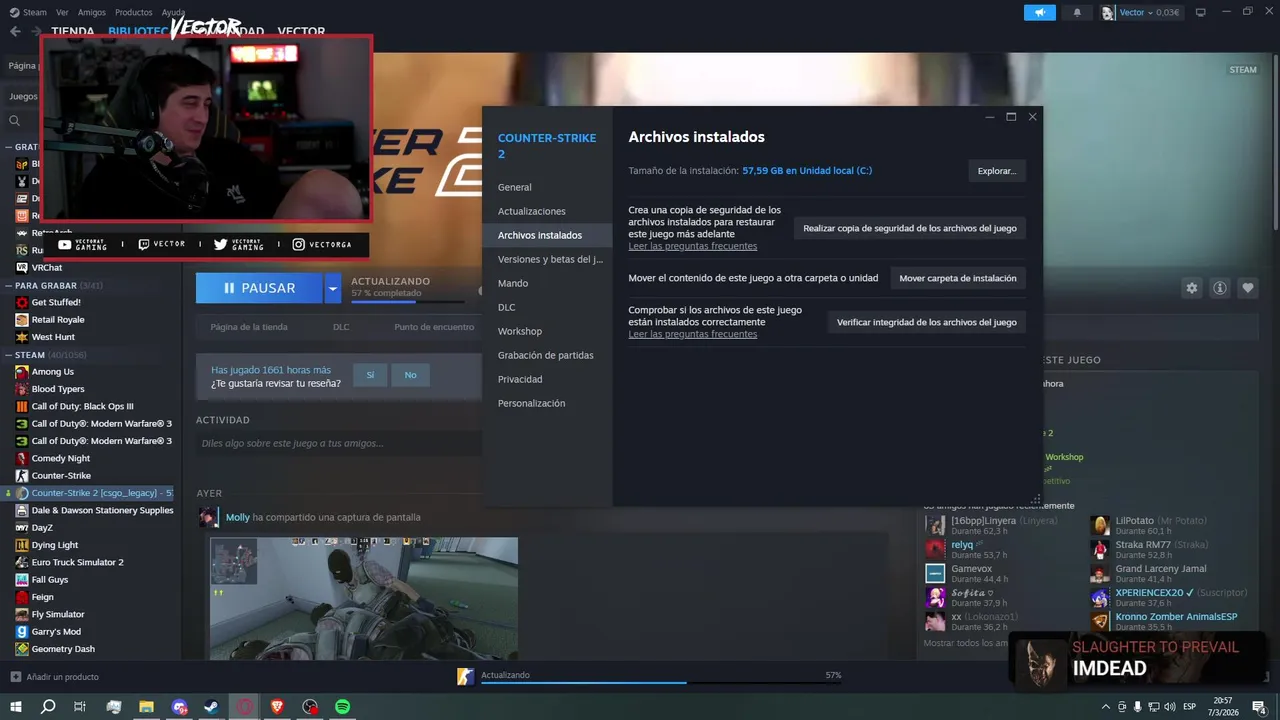Open Punto de encuentro tab

click(x=434, y=327)
